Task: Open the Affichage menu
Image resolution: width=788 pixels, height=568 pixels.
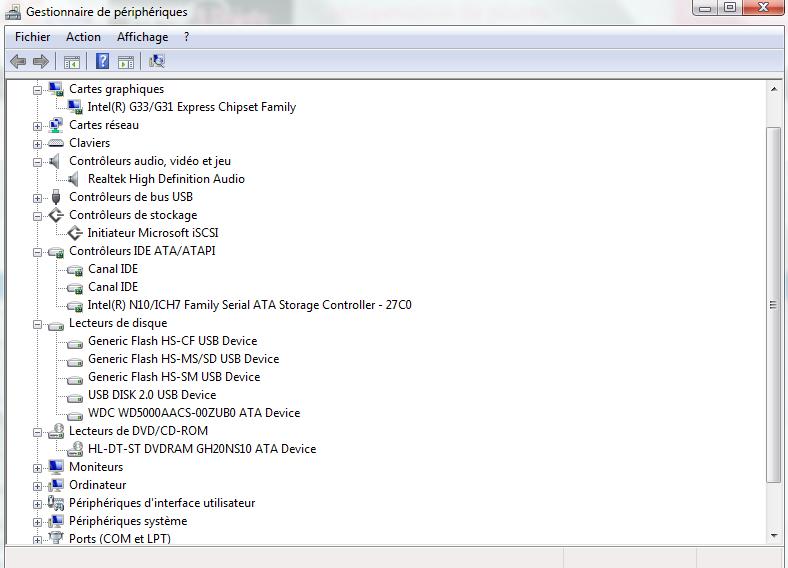Action: point(142,37)
